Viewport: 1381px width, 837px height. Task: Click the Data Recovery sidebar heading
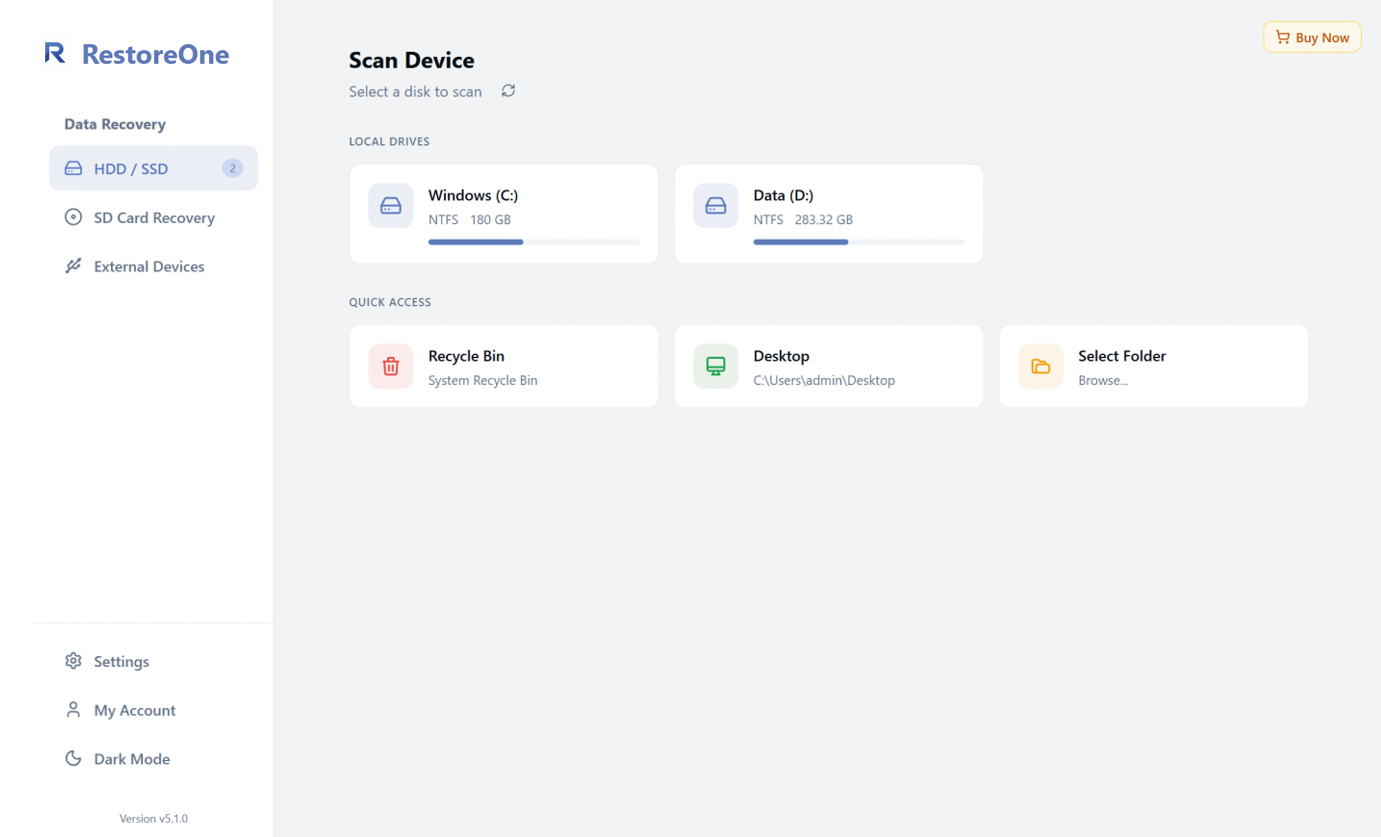coord(115,124)
